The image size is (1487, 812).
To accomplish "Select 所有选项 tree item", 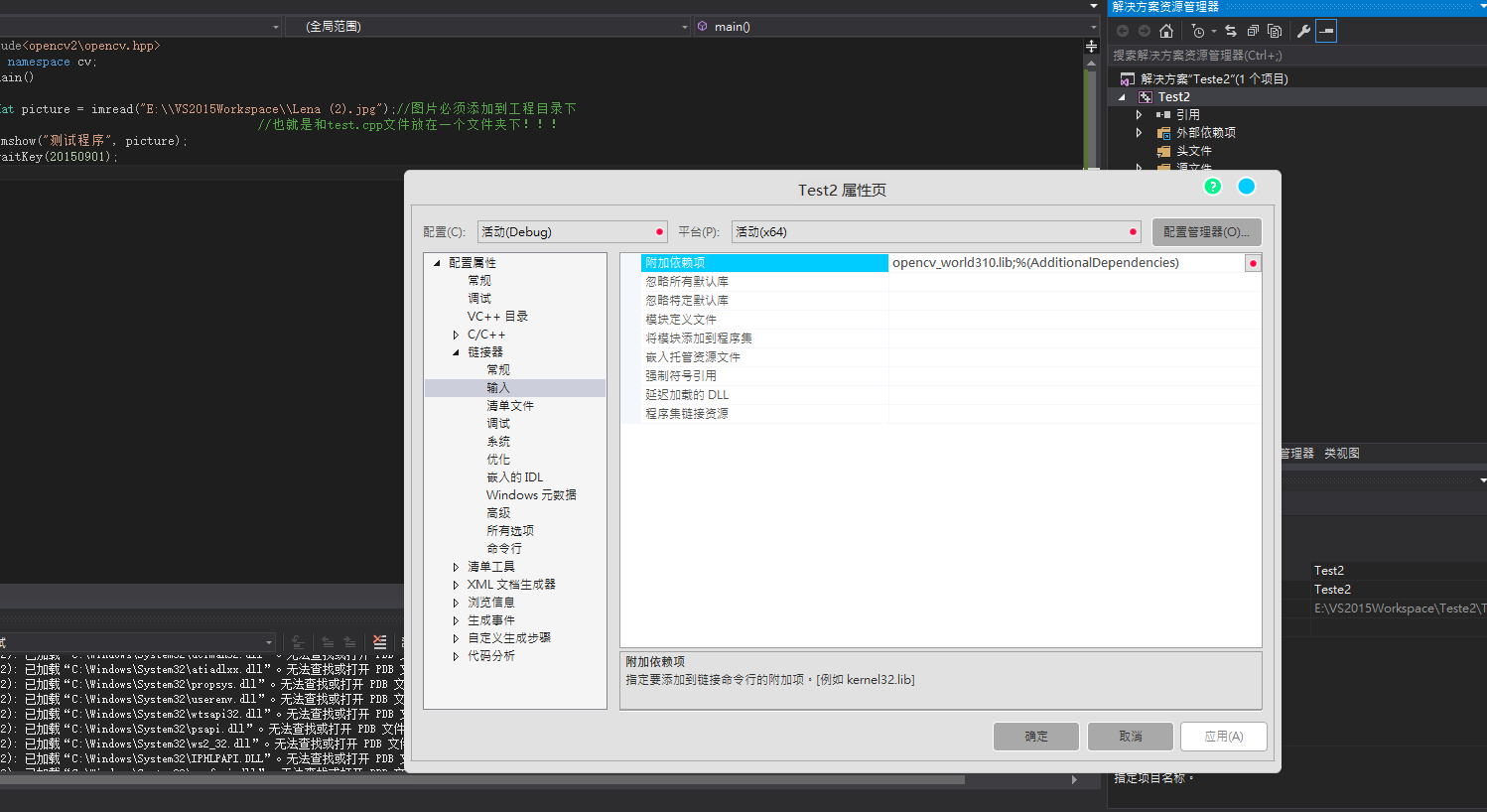I will click(509, 531).
